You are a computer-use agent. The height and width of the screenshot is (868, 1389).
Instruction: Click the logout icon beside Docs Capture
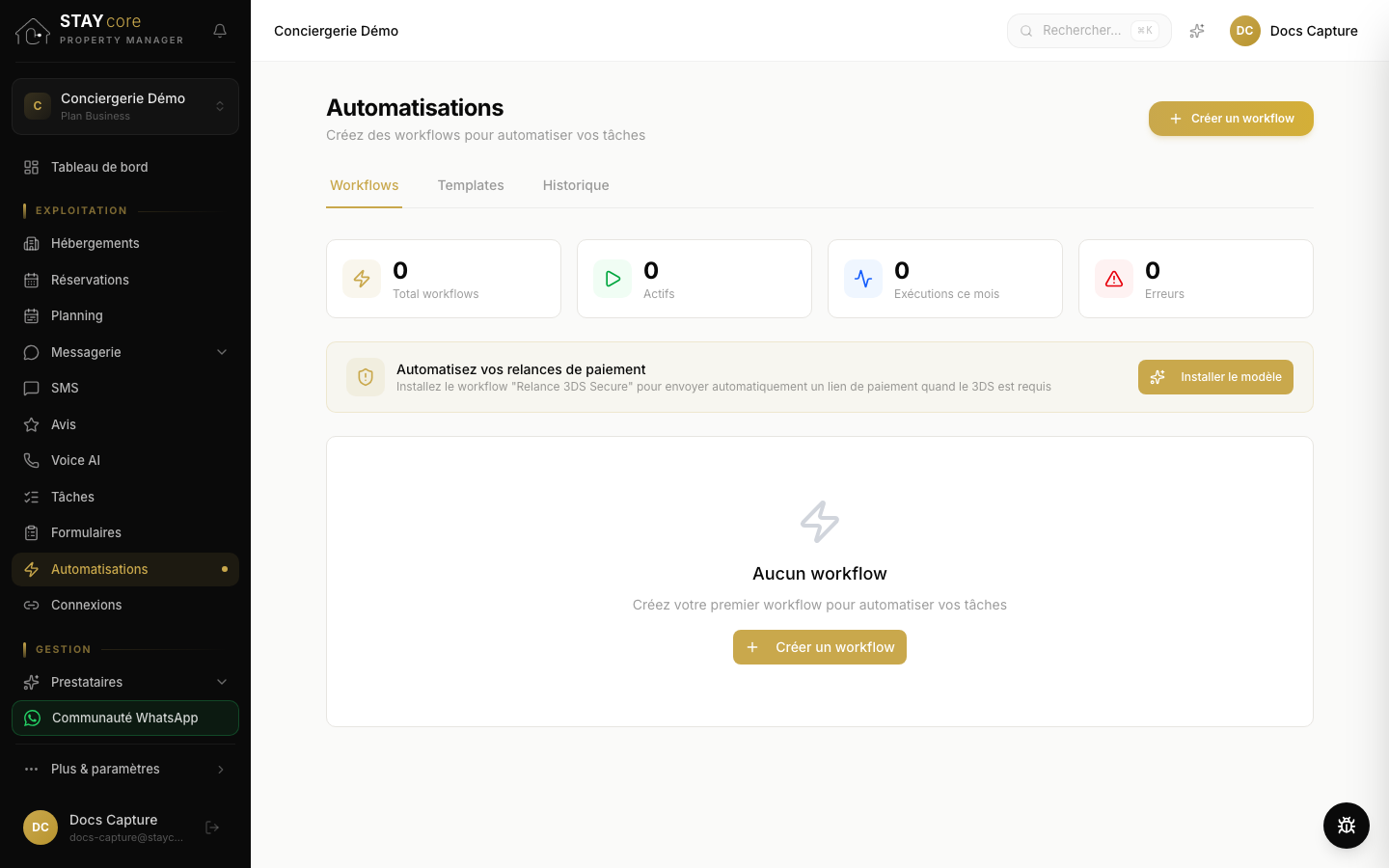[x=212, y=827]
